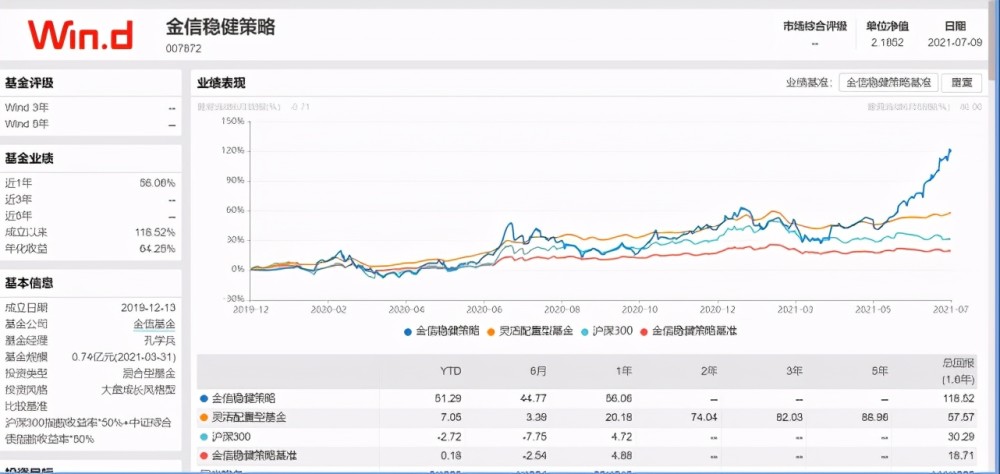Click the 重置 reset button
The width and height of the screenshot is (1000, 474).
point(961,83)
